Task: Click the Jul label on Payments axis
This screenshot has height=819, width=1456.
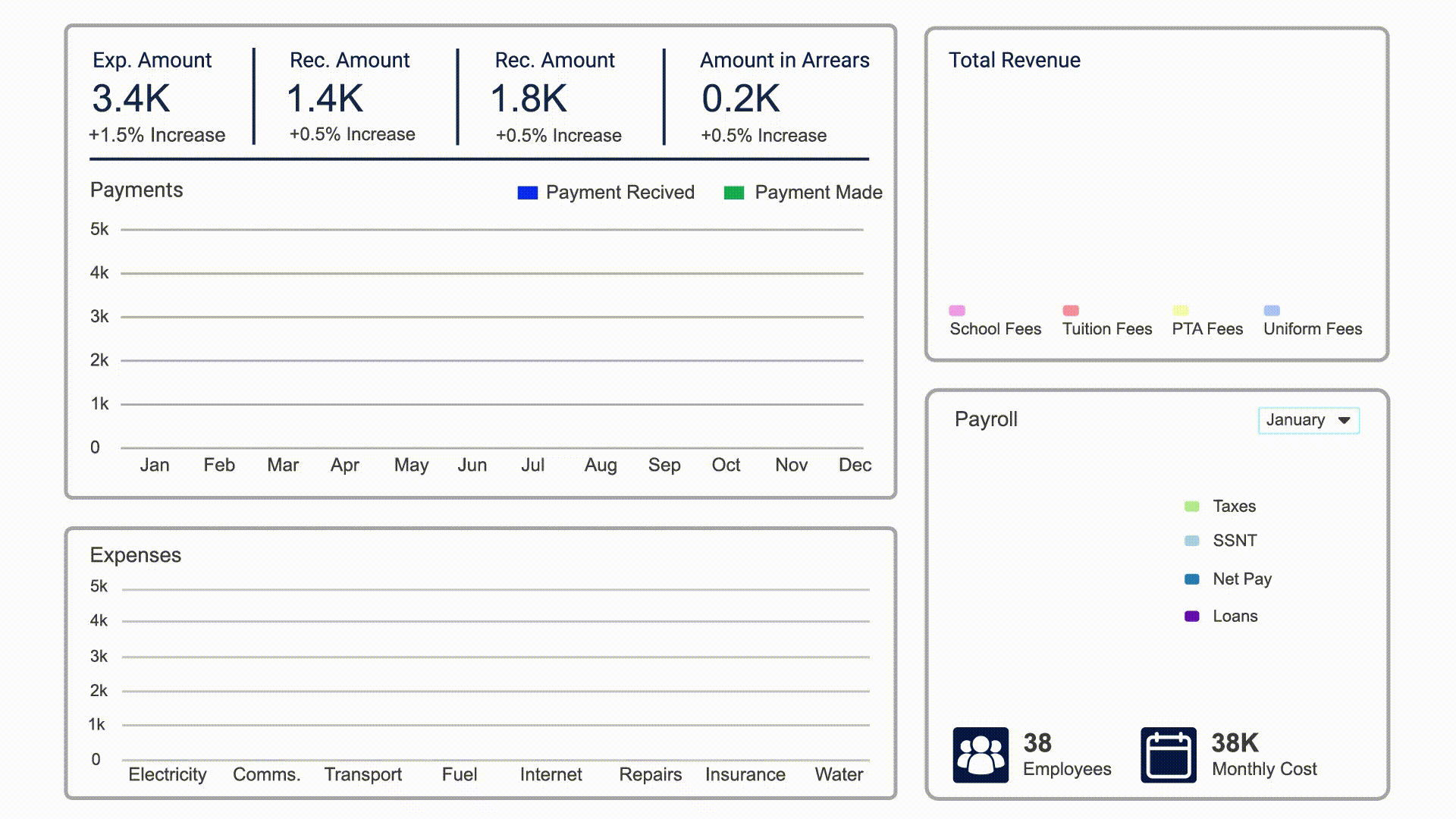Action: coord(533,465)
